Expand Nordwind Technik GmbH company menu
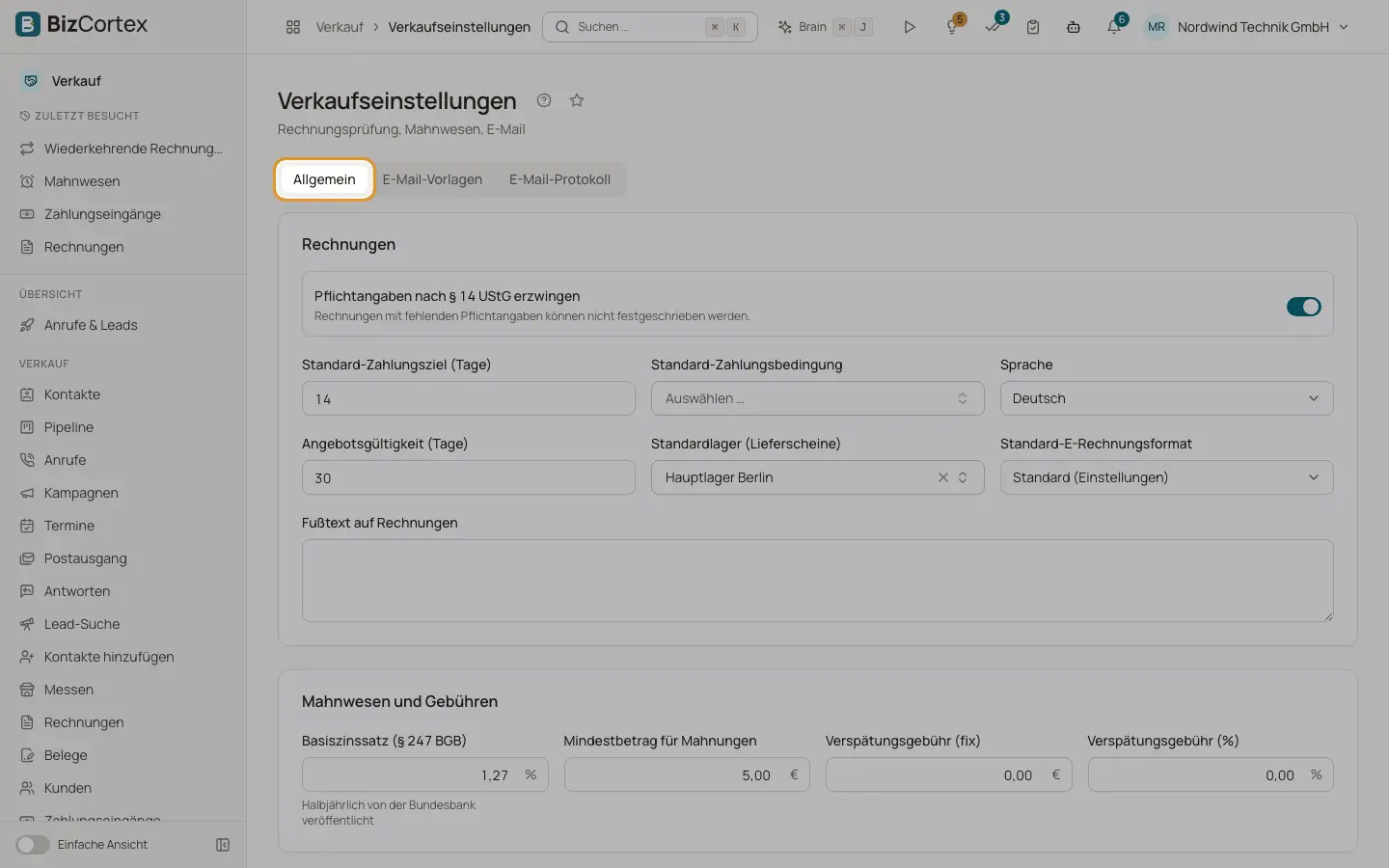The width and height of the screenshot is (1389, 868). click(1263, 27)
